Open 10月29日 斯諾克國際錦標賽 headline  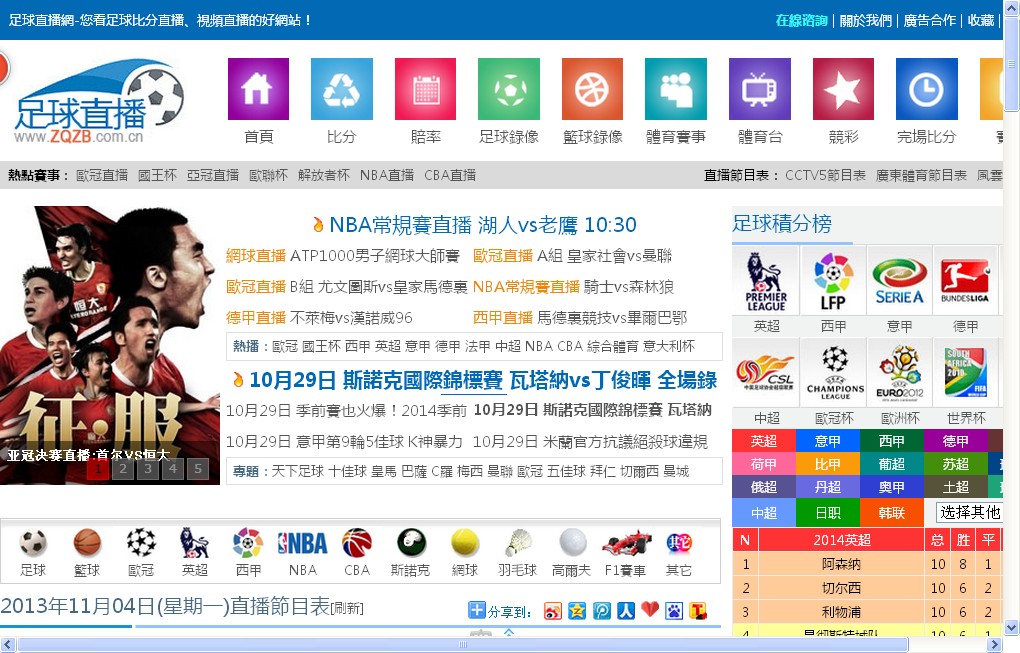[x=483, y=380]
